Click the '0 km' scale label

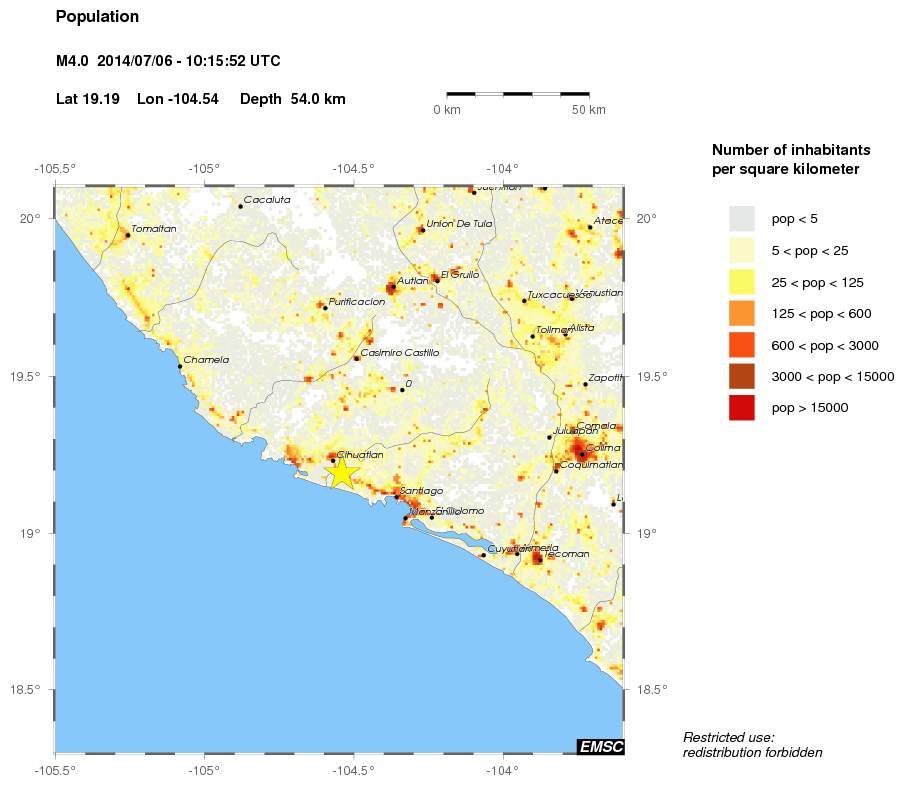coord(447,110)
